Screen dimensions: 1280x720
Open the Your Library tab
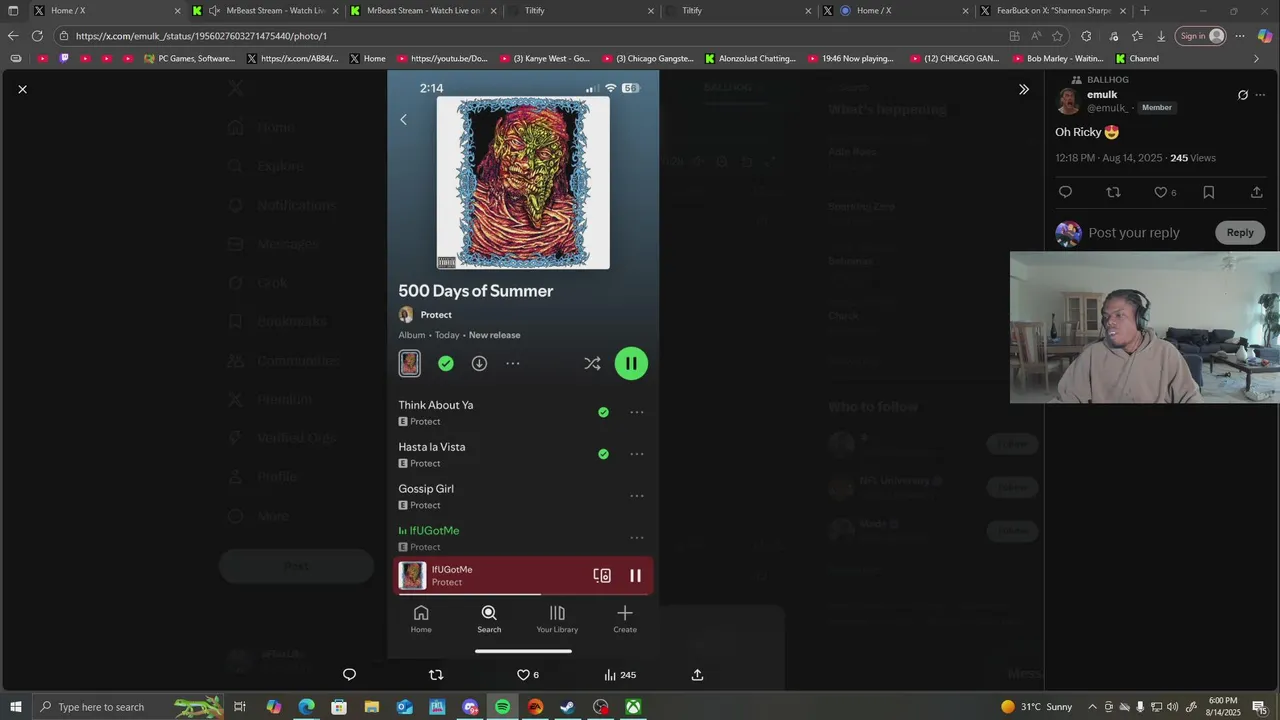click(x=557, y=619)
